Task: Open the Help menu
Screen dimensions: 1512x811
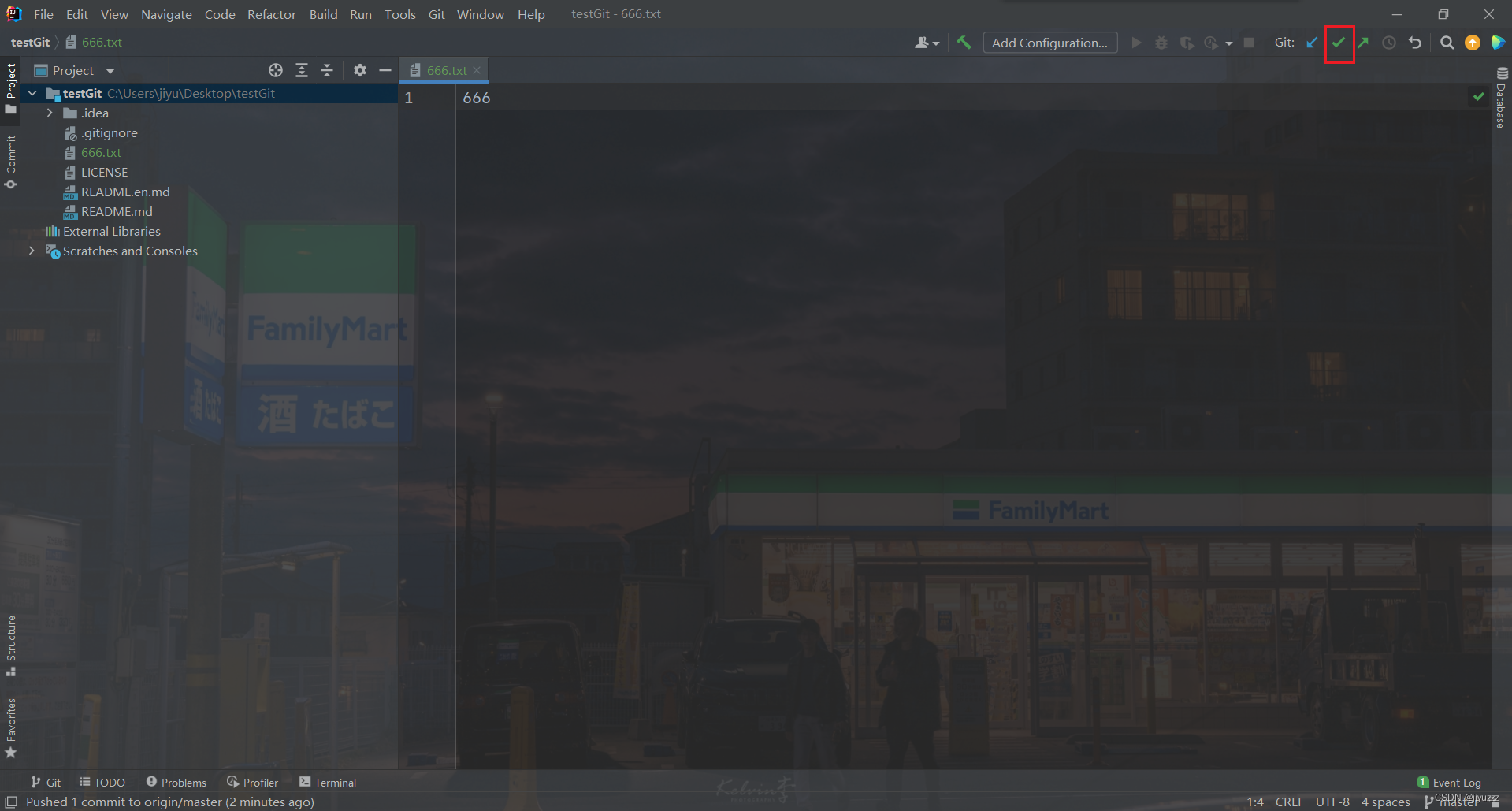Action: coord(531,14)
